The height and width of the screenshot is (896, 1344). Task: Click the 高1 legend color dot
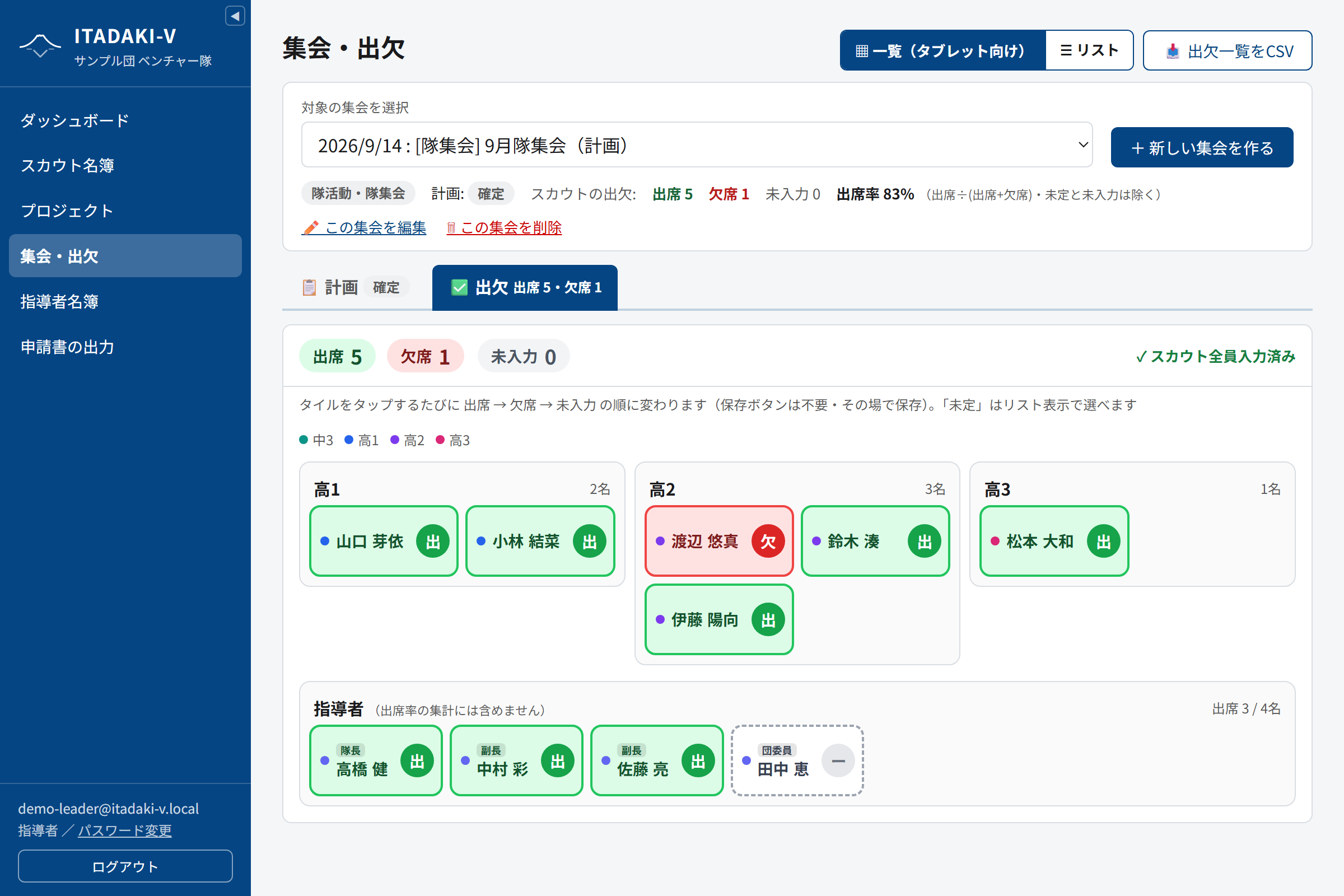point(348,440)
